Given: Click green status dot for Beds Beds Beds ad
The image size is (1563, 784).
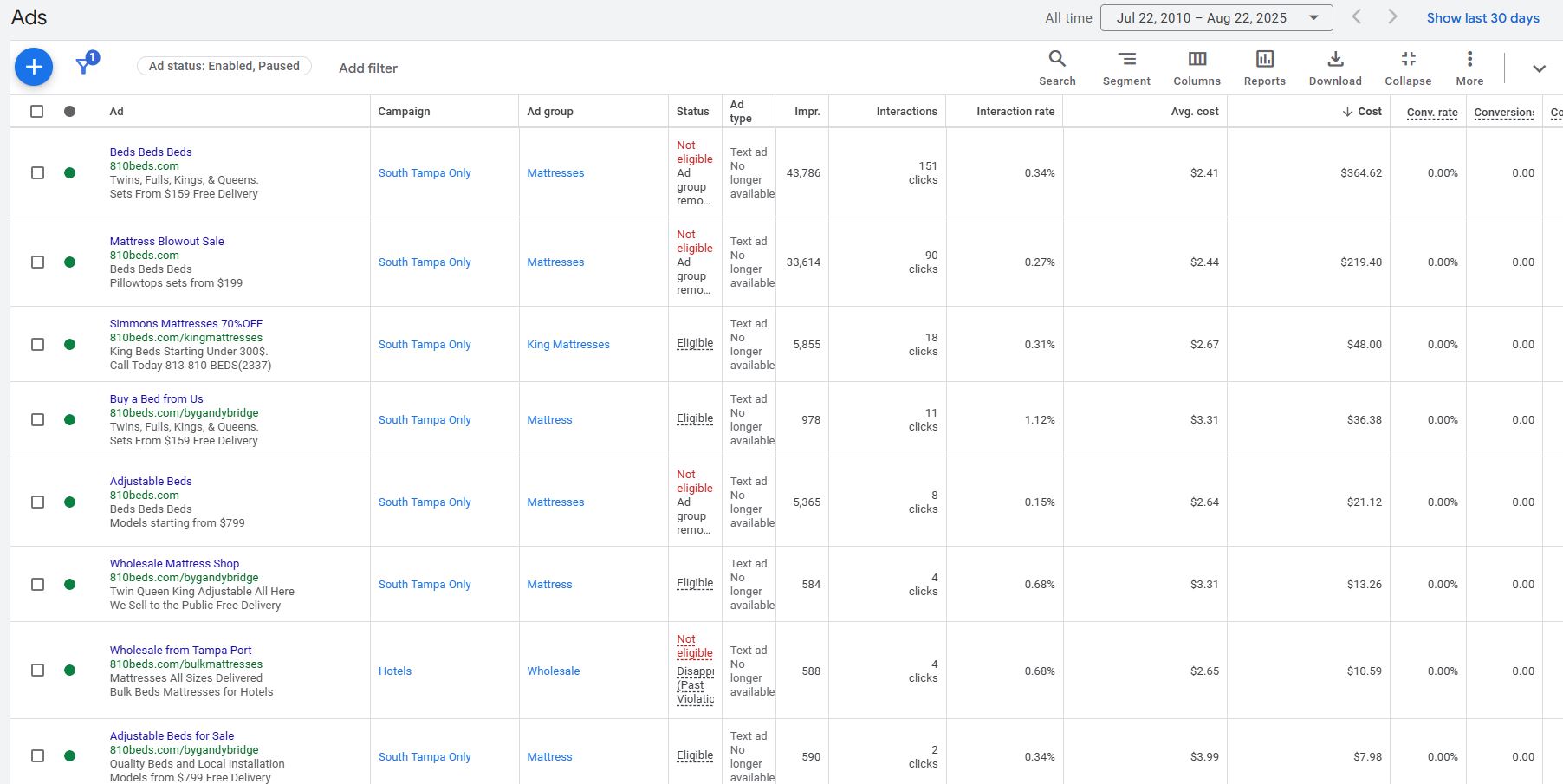Looking at the screenshot, I should coord(70,172).
